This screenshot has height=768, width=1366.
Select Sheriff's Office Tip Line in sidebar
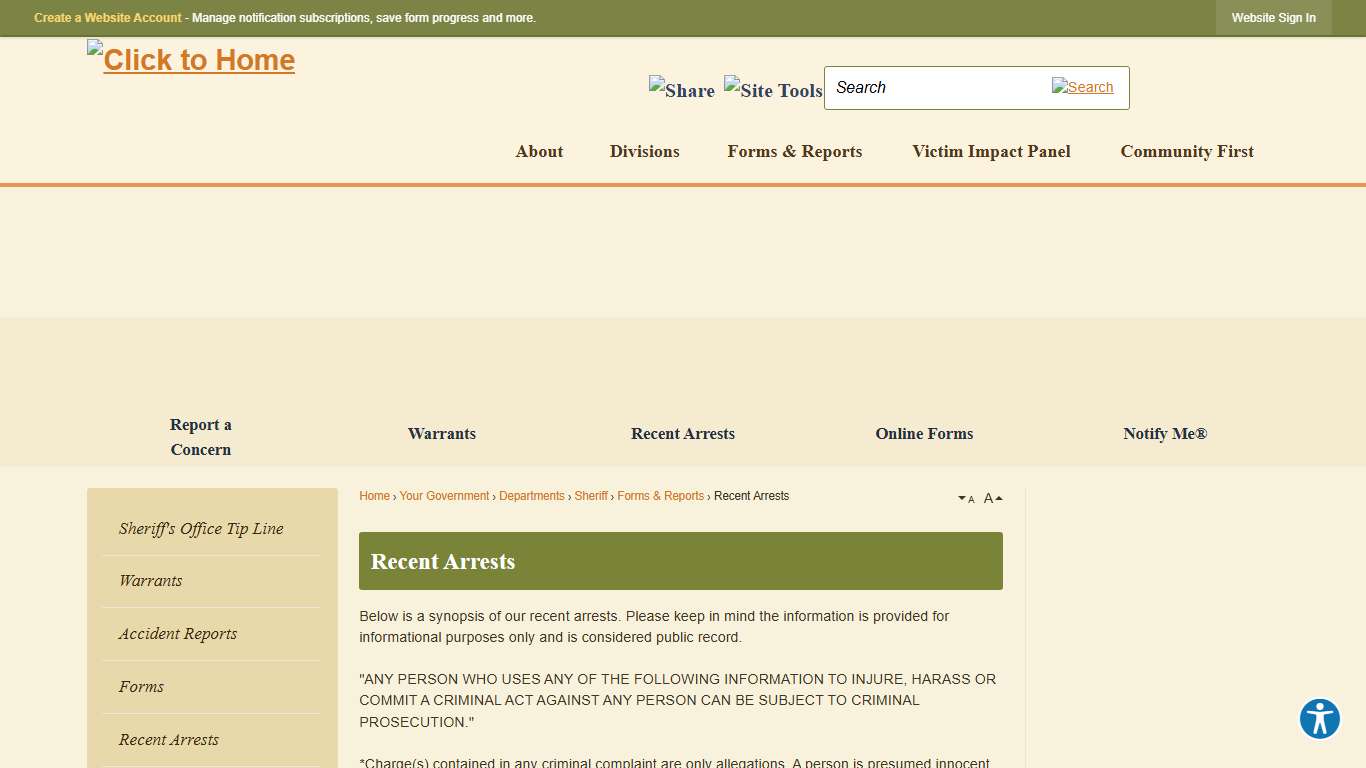pyautogui.click(x=201, y=529)
